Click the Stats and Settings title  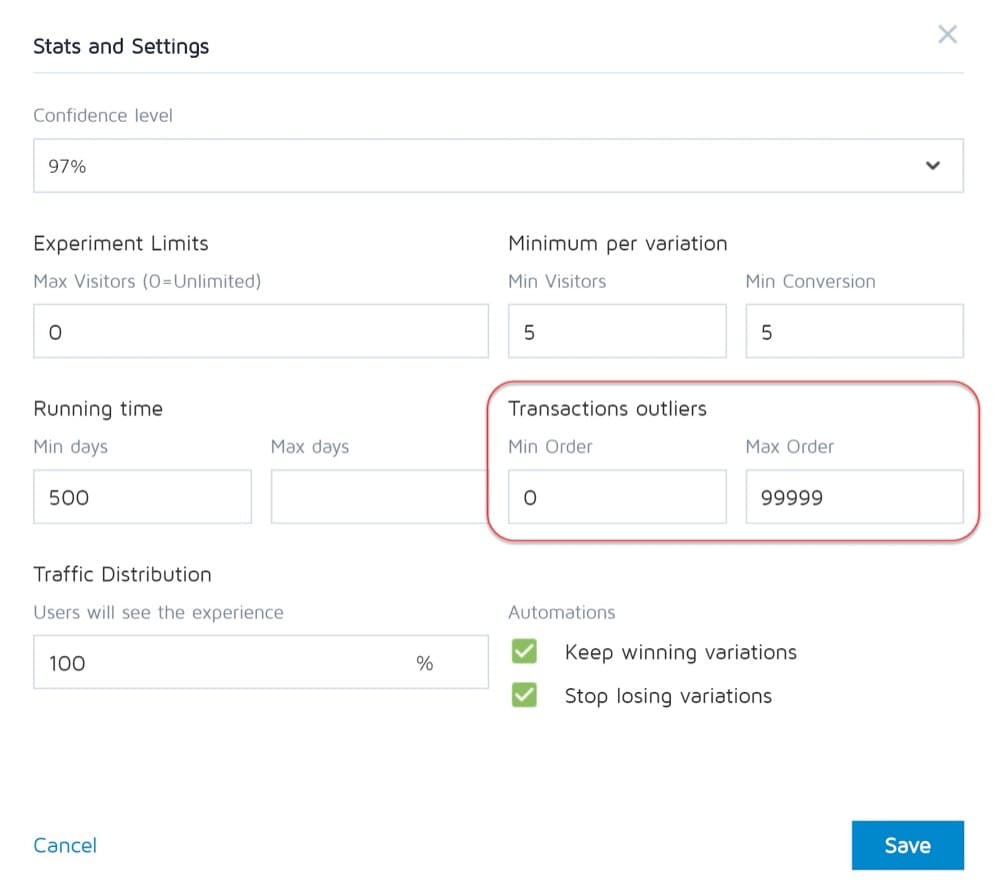click(x=121, y=46)
